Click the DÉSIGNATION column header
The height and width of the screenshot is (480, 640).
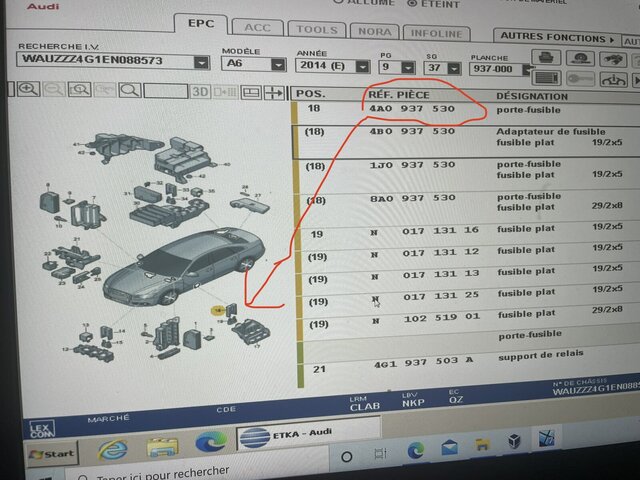[531, 97]
